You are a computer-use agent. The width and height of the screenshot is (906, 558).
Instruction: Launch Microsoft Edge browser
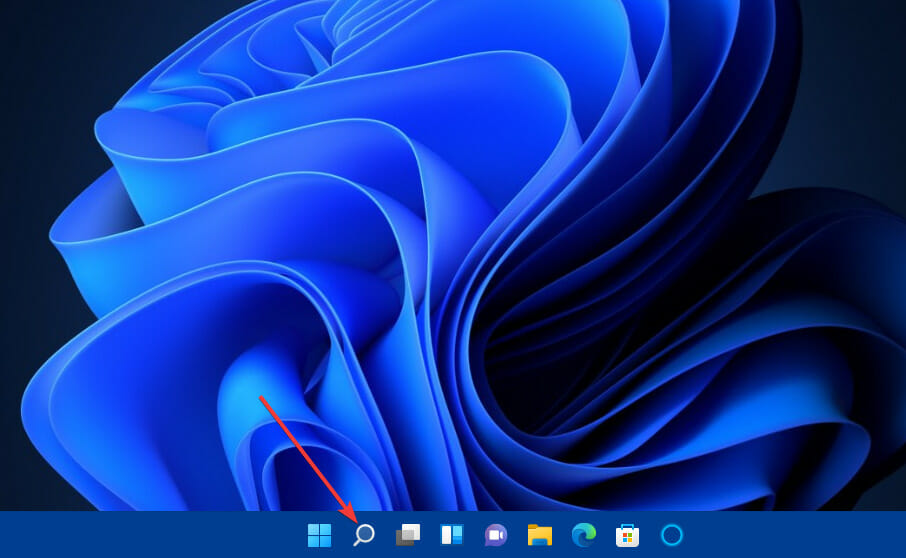[x=583, y=535]
